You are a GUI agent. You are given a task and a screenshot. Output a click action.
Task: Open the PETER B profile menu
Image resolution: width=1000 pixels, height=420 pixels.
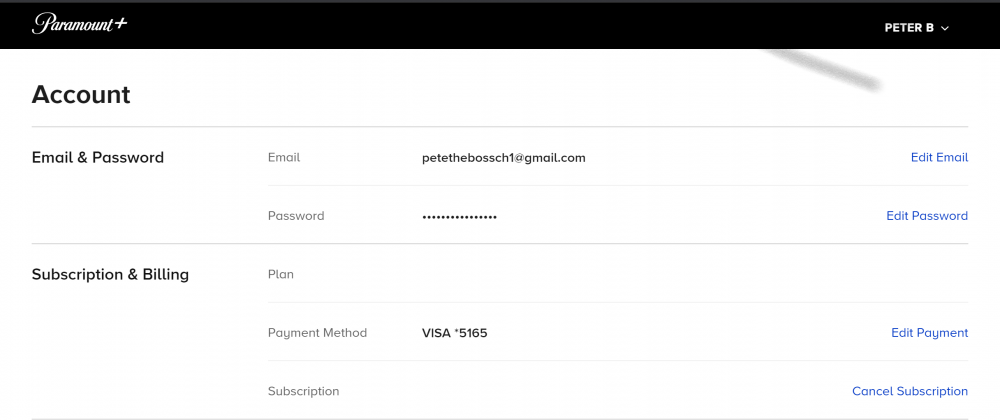point(909,28)
